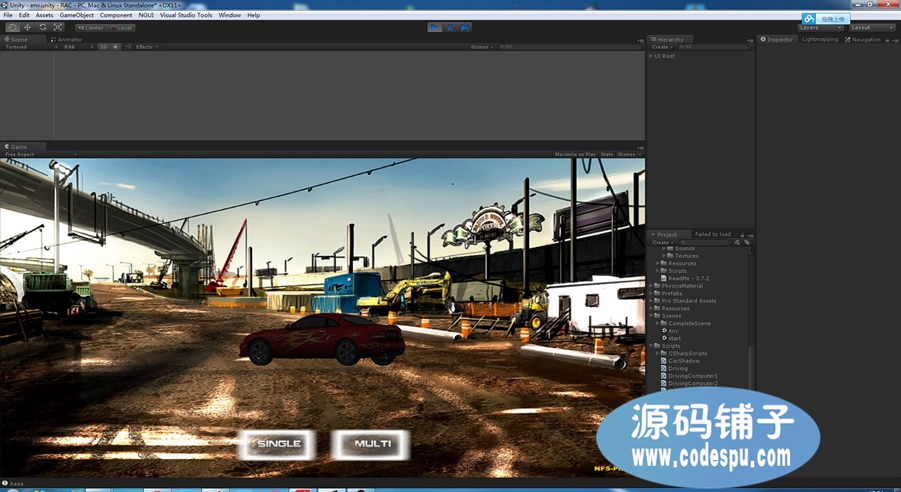Toggle scene lighting sun icon
Viewport: 901px width, 492px height.
click(116, 47)
